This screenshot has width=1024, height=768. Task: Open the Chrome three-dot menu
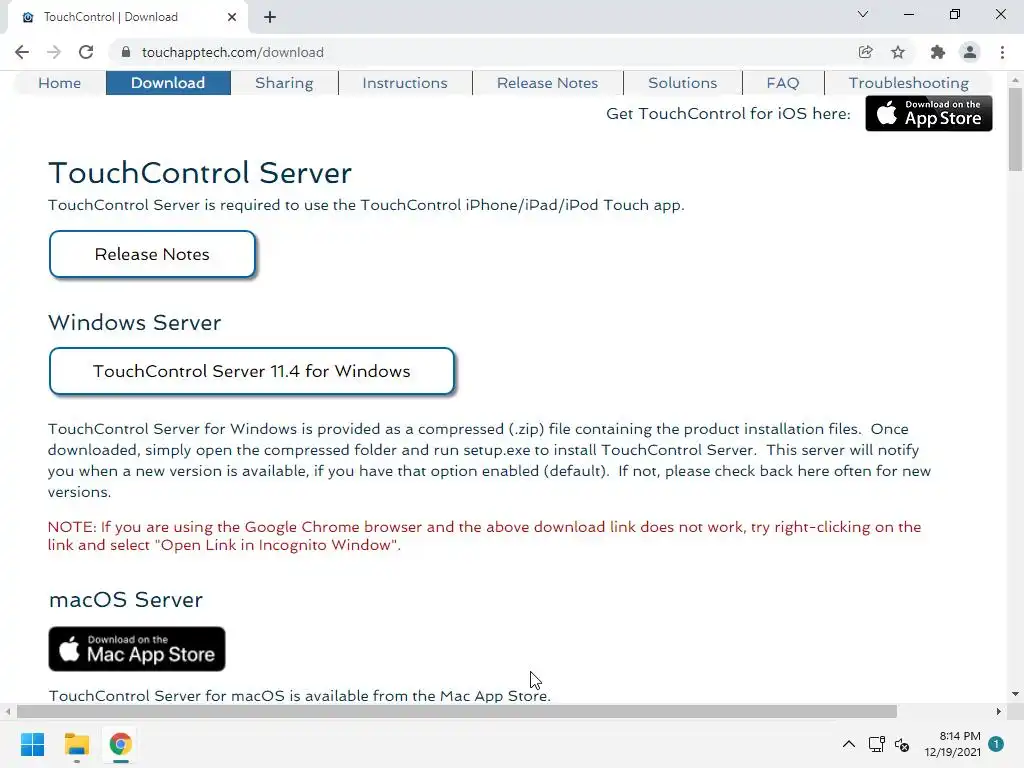tap(1002, 52)
